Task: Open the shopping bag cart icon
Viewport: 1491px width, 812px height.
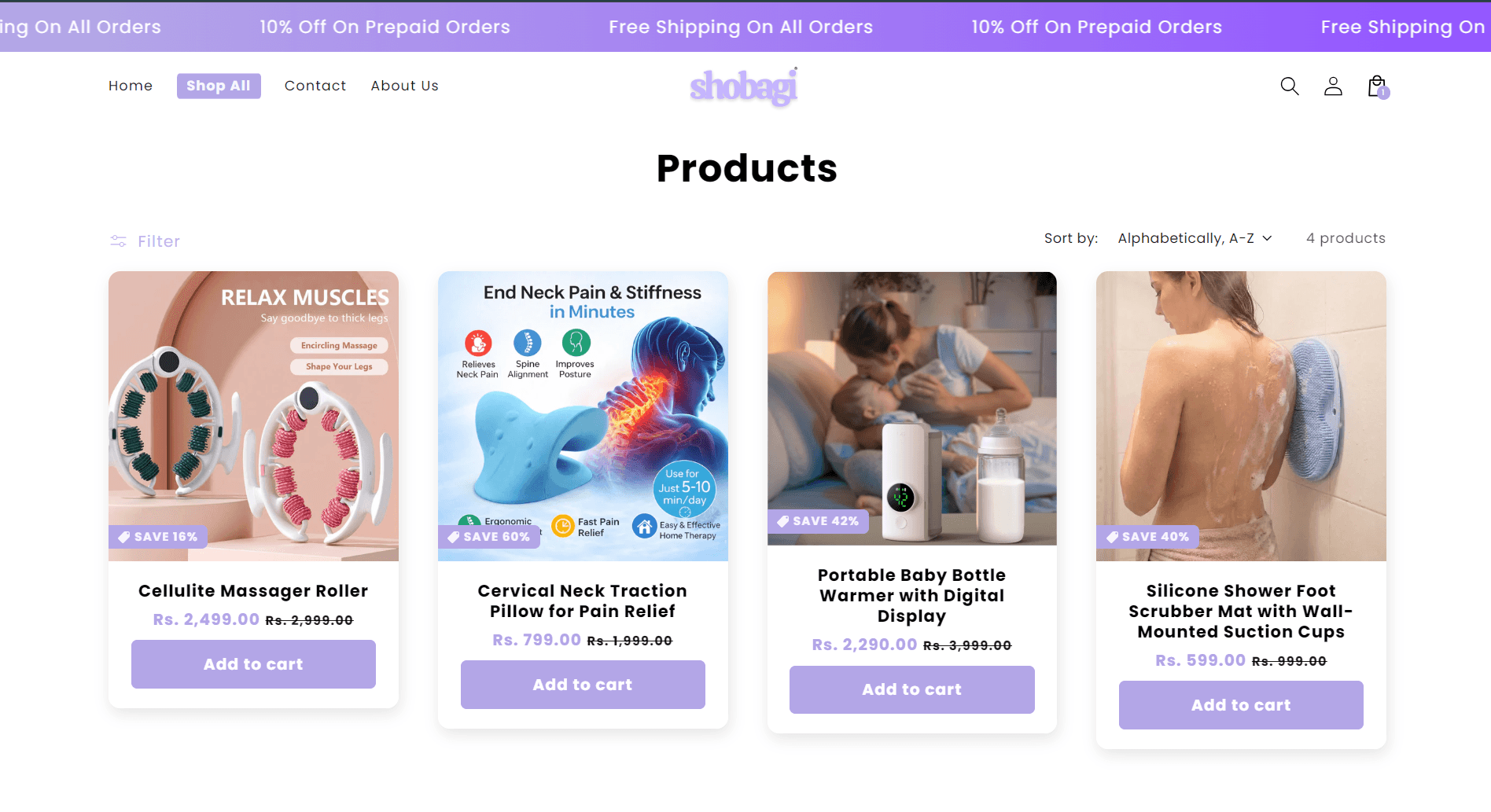Action: 1377,86
